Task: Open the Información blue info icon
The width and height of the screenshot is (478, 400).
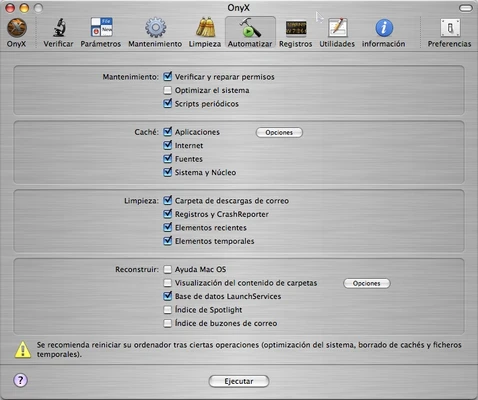Action: (384, 28)
